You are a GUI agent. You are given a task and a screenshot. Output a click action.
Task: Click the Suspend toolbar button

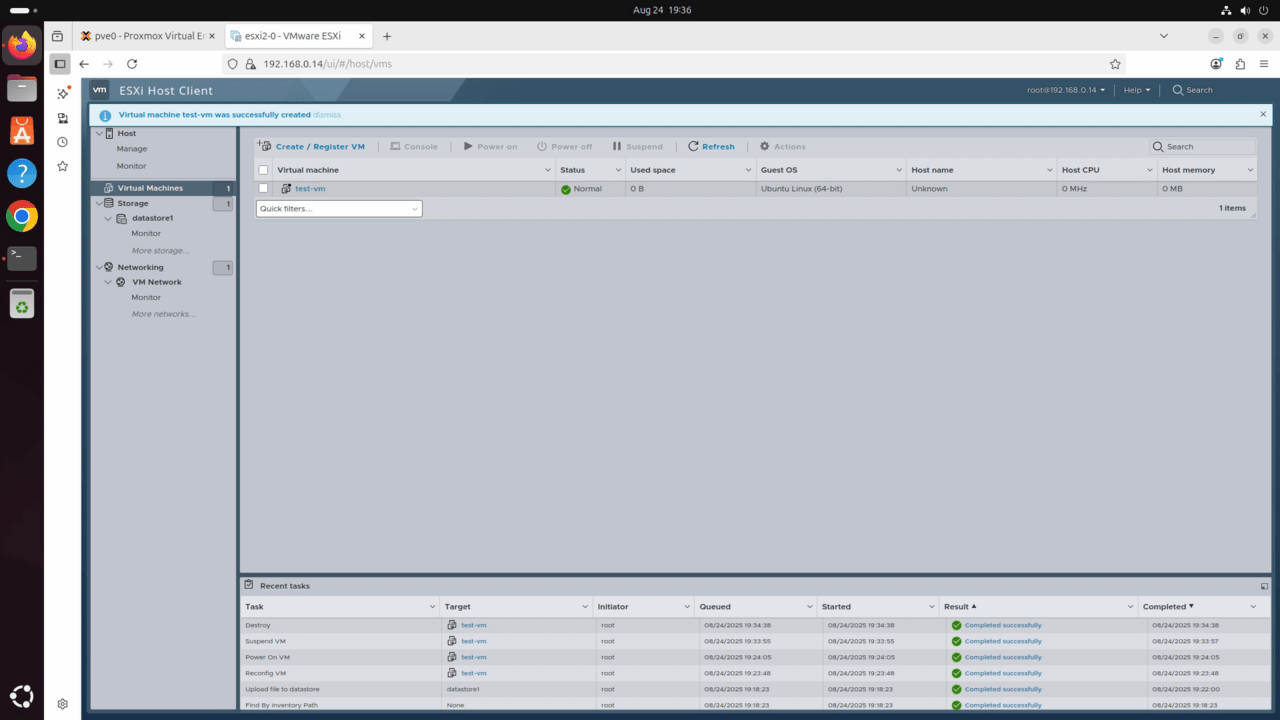[637, 146]
